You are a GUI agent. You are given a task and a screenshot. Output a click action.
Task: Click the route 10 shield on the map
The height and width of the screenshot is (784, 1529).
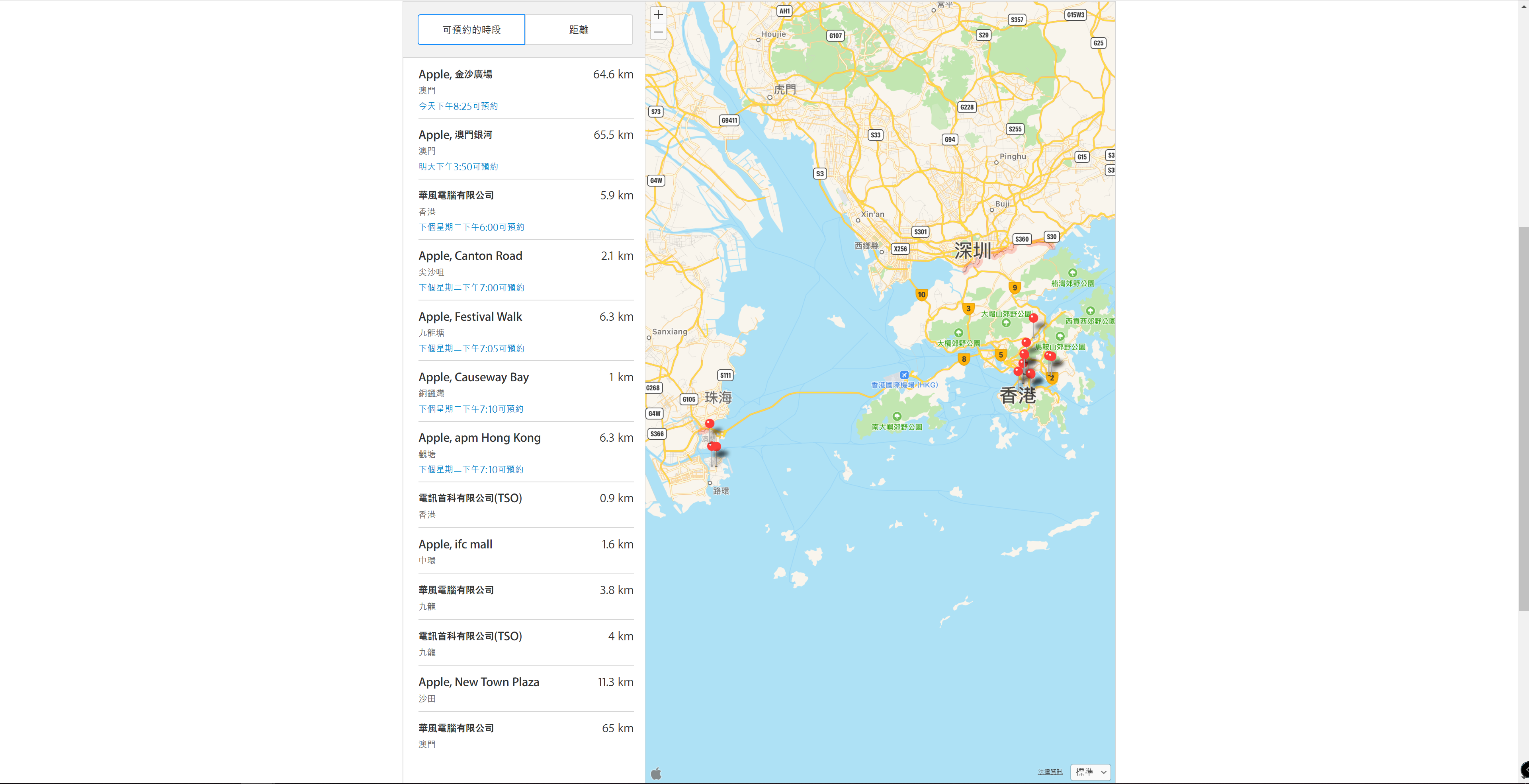[x=921, y=295]
